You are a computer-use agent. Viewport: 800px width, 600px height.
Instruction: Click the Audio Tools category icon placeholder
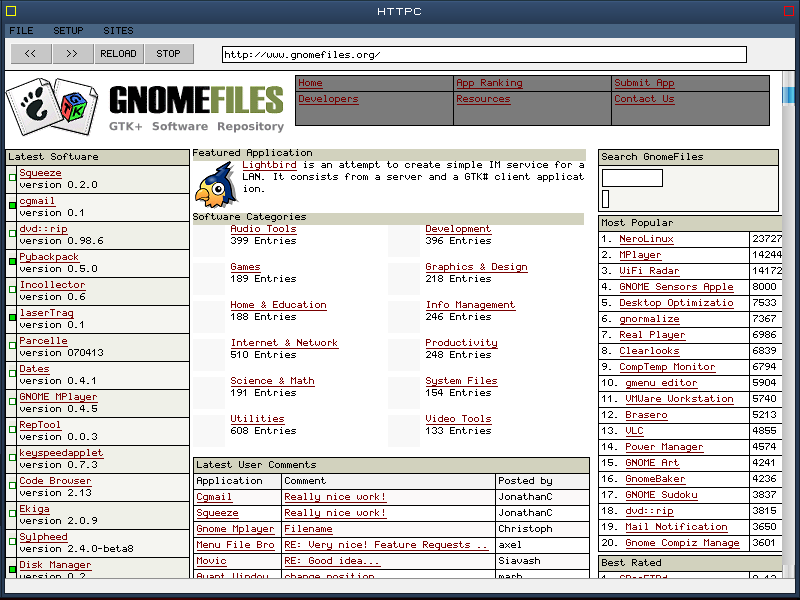pyautogui.click(x=209, y=240)
